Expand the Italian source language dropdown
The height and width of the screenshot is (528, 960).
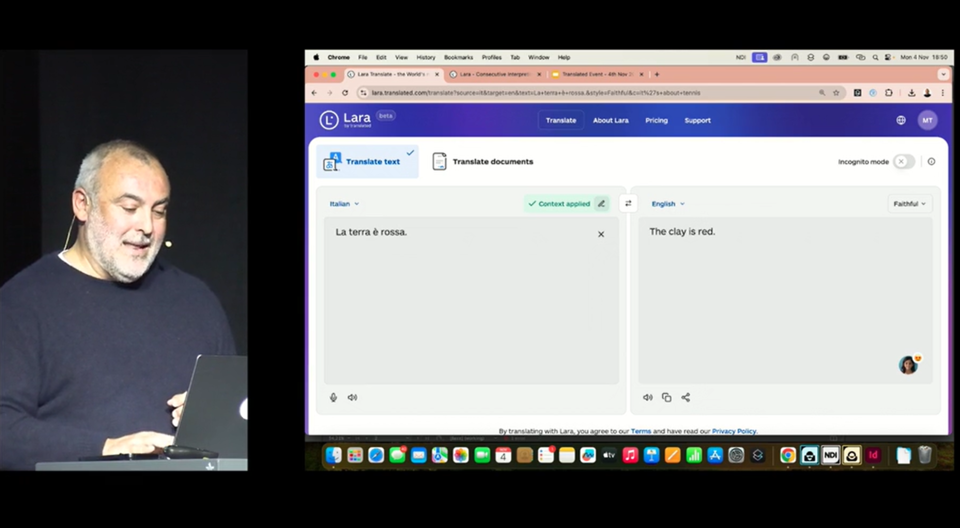pyautogui.click(x=344, y=203)
